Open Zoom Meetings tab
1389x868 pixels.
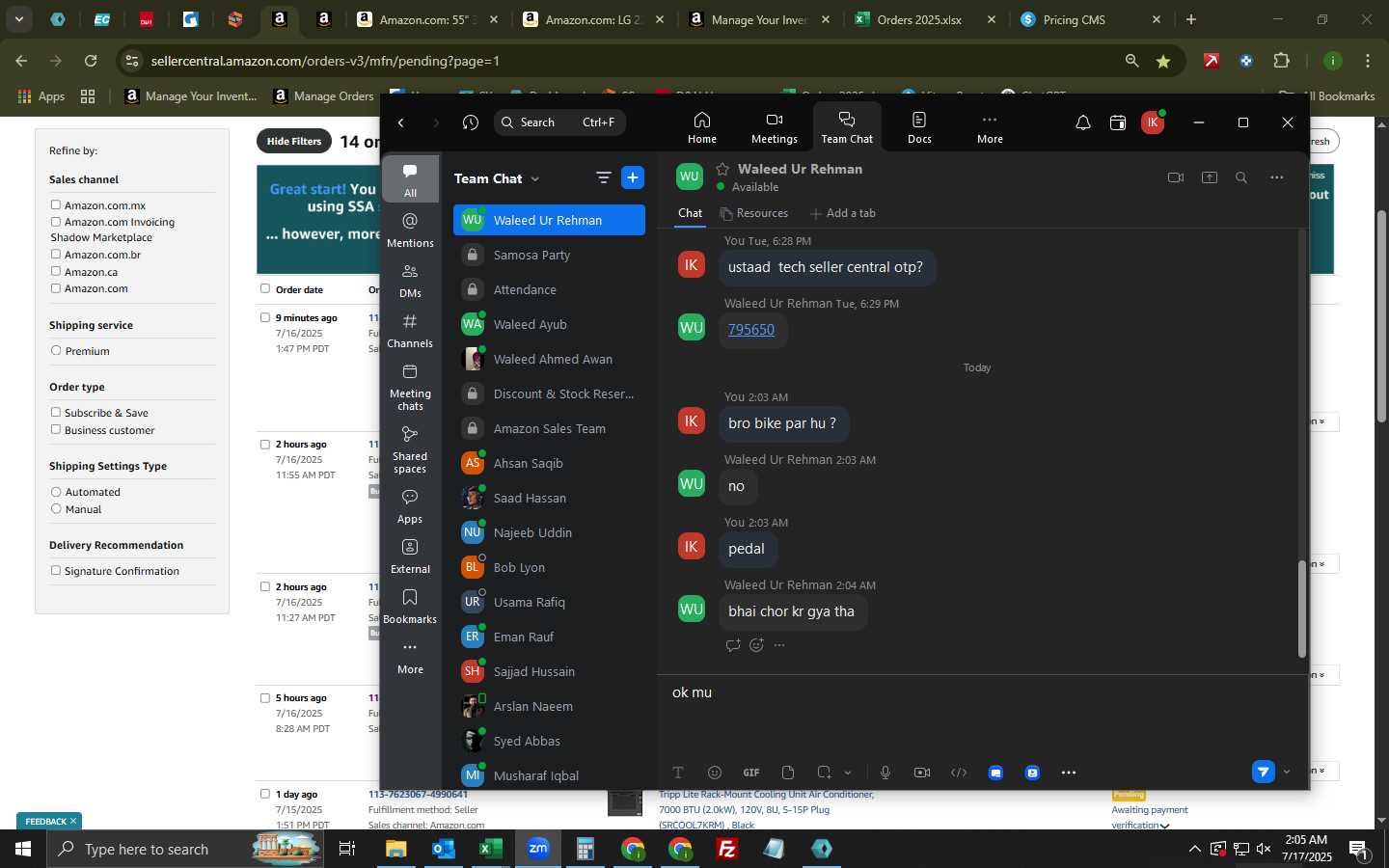pyautogui.click(x=774, y=127)
